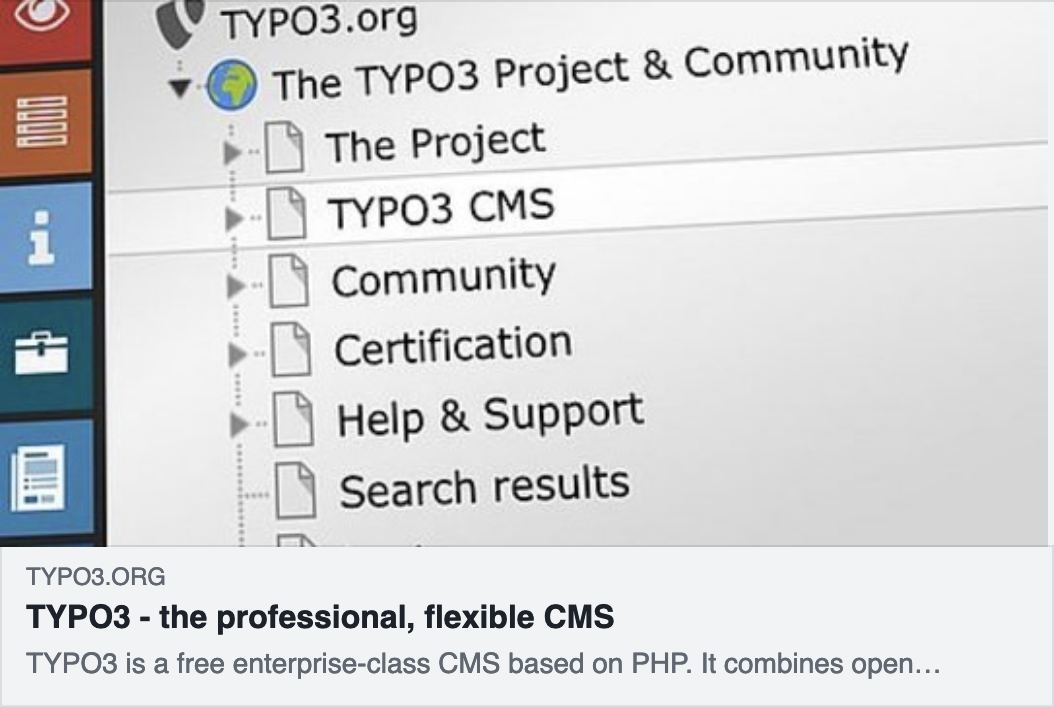This screenshot has width=1054, height=707.
Task: Open the View module eye icon
Action: 42,15
